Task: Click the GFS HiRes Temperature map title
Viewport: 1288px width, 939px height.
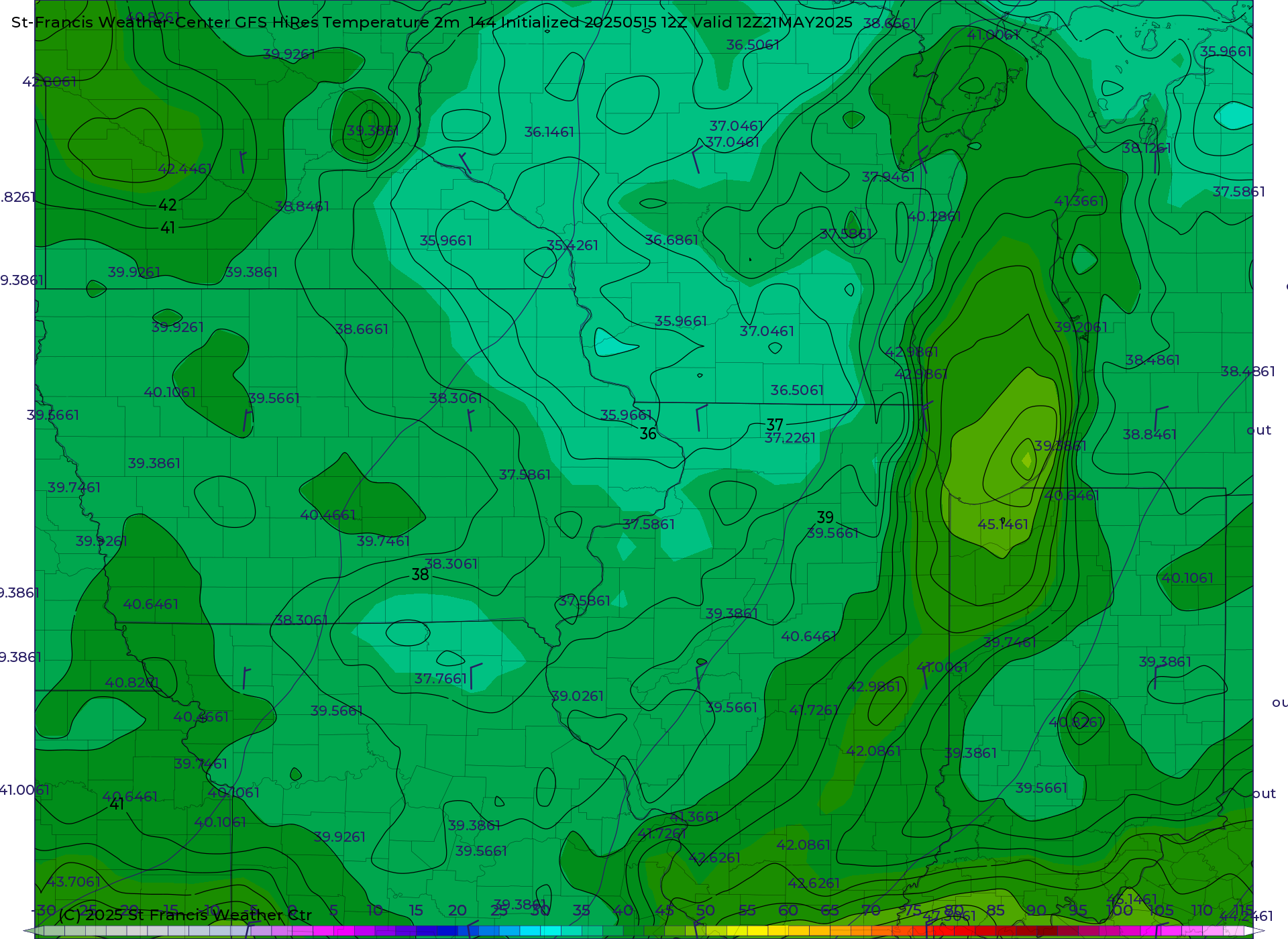Action: [432, 22]
